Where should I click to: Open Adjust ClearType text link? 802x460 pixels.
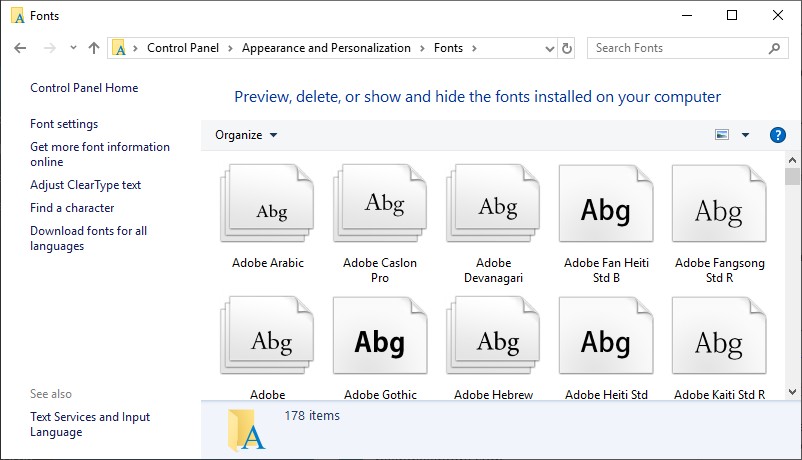85,185
